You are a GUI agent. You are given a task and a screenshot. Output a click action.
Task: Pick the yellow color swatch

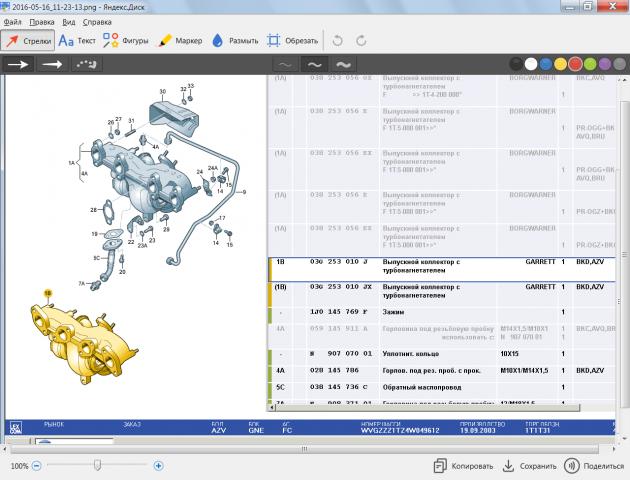(x=560, y=64)
